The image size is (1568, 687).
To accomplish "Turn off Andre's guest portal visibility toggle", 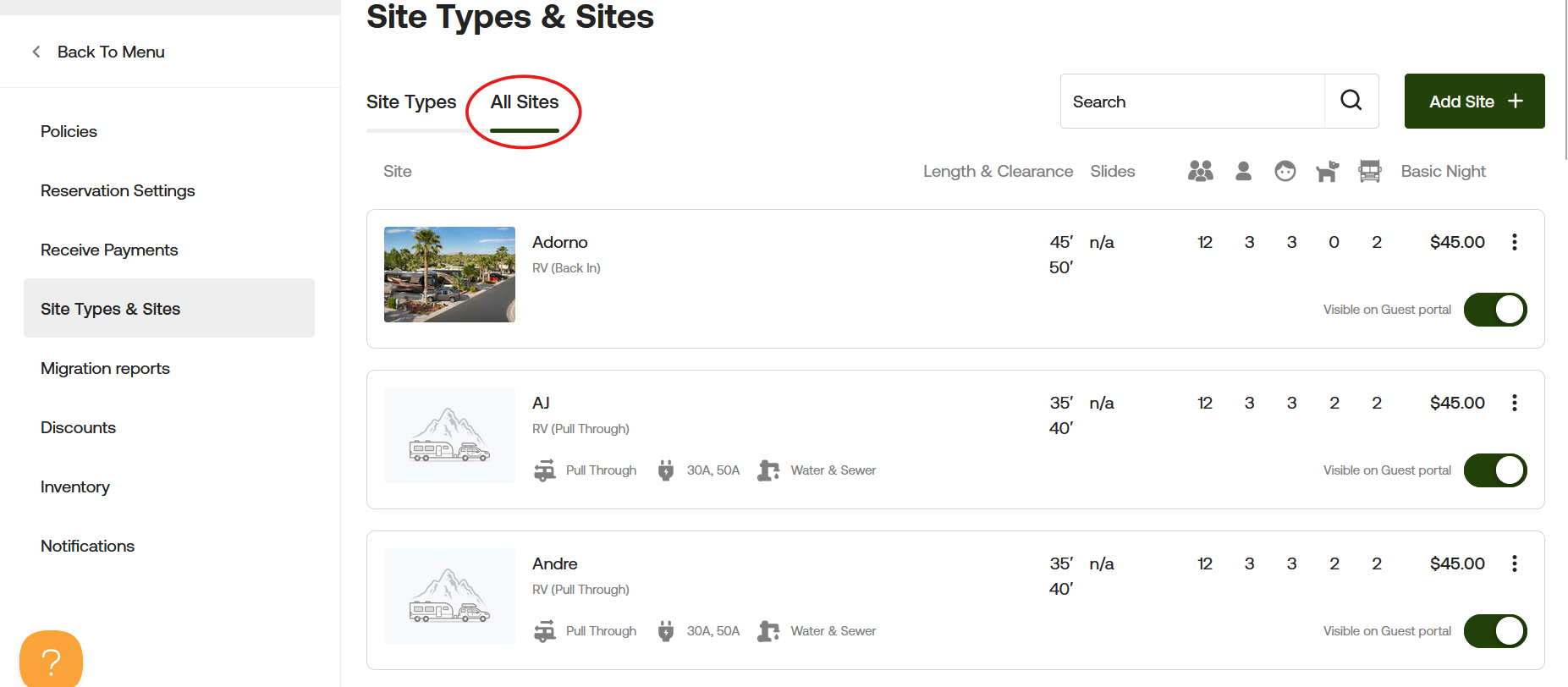I will point(1494,631).
